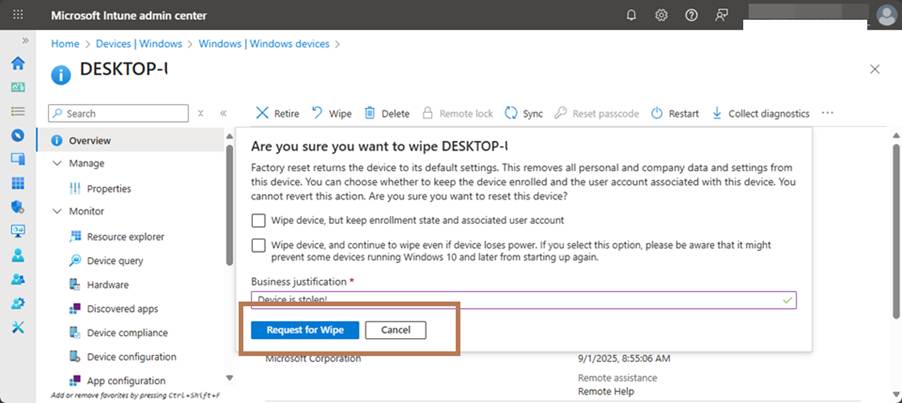Click the notifications bell icon
The width and height of the screenshot is (902, 403).
[x=631, y=15]
